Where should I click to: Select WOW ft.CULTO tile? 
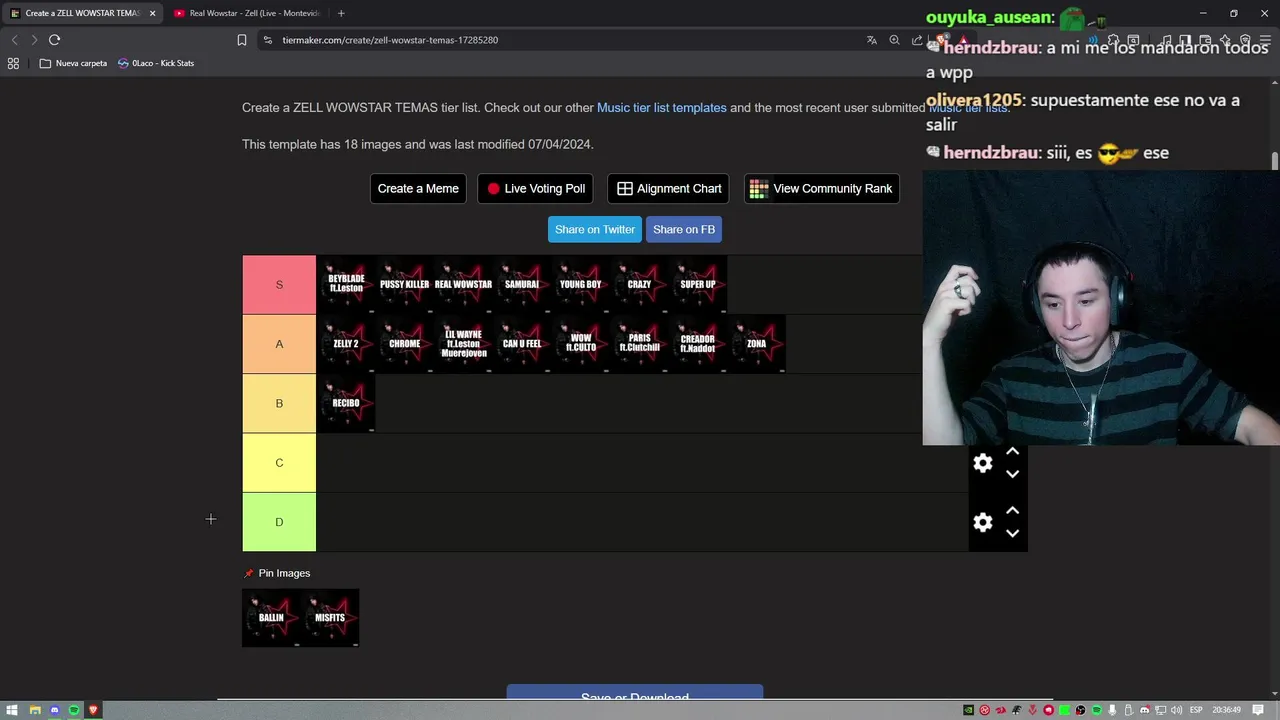[x=580, y=344]
